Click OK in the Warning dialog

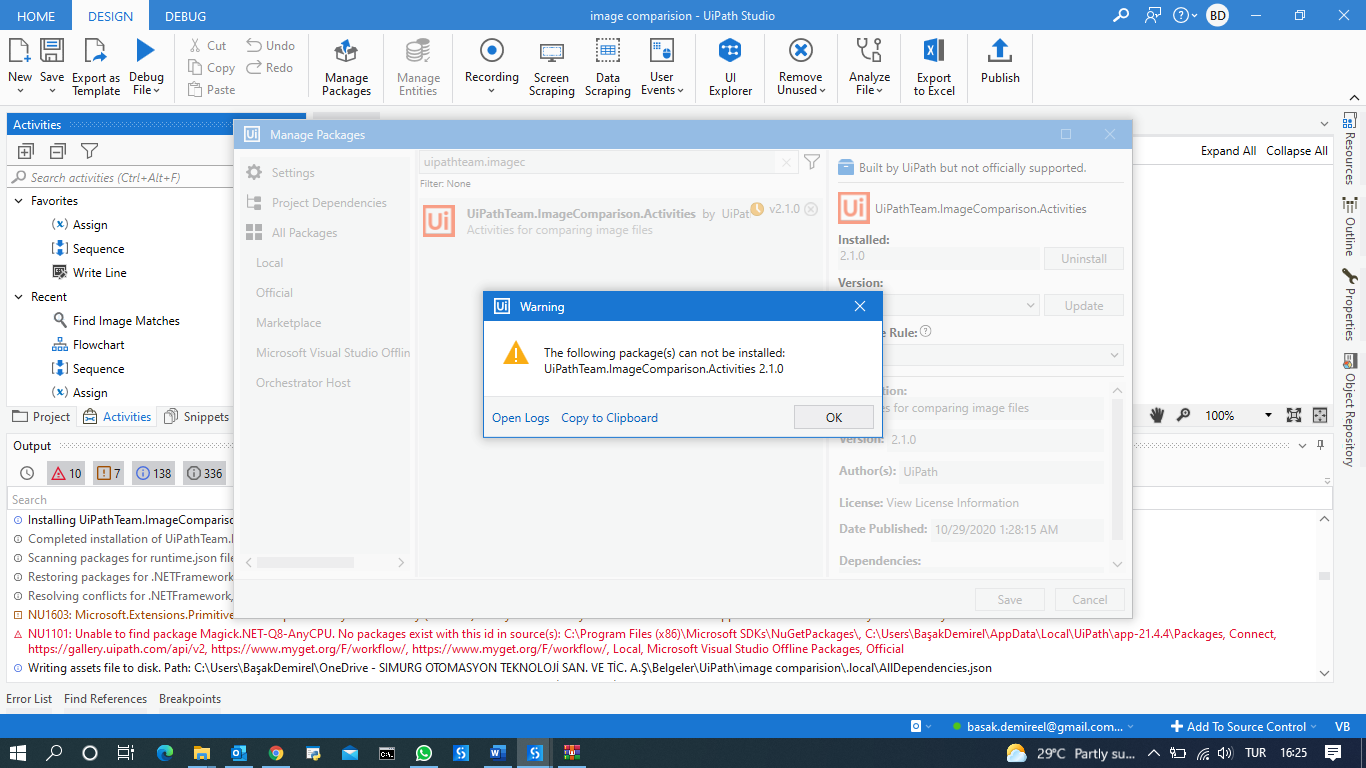point(834,417)
